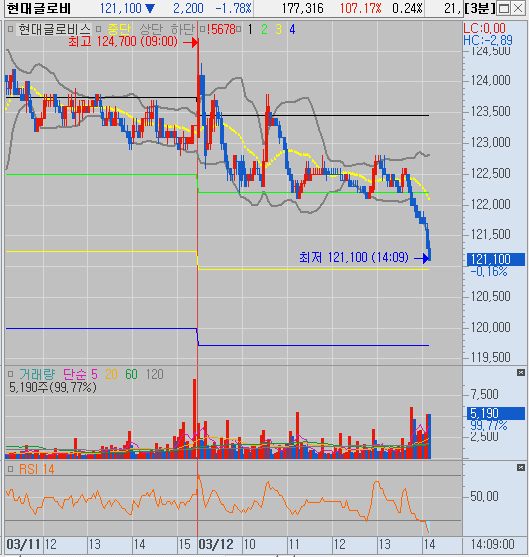The image size is (529, 557).
Task: Click the 2,200 price change value
Action: [188, 8]
